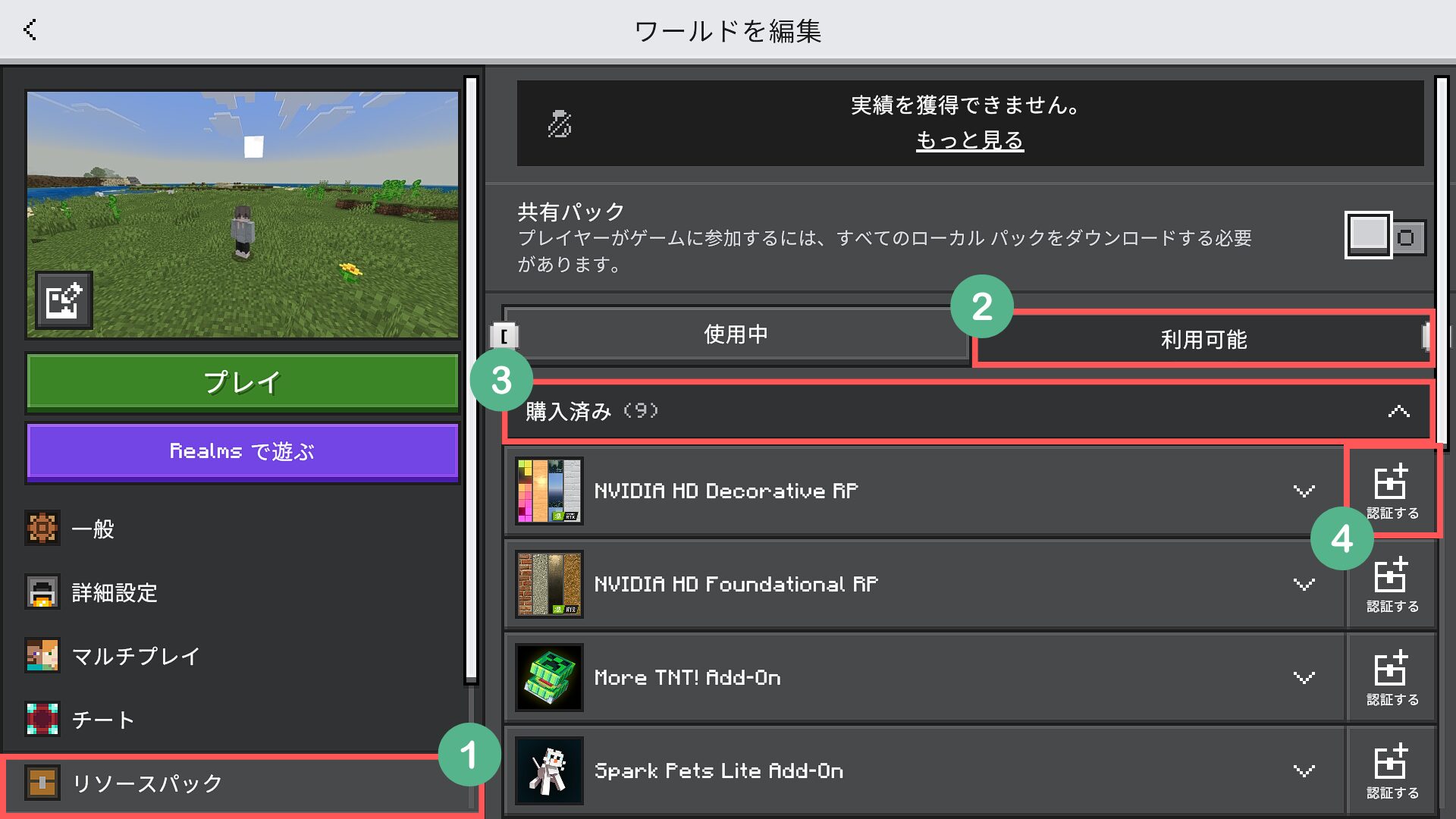Open the world thumbnail edit icon

(x=64, y=300)
